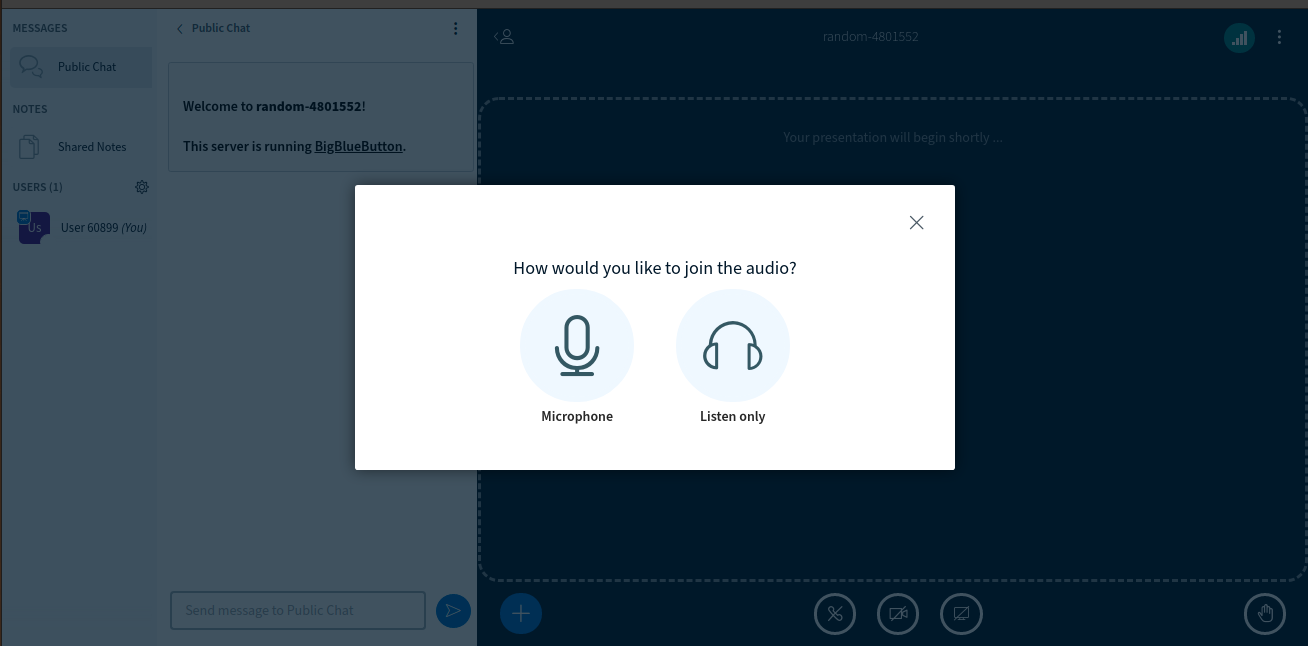
Task: Check the connection status indicator
Action: [1239, 37]
